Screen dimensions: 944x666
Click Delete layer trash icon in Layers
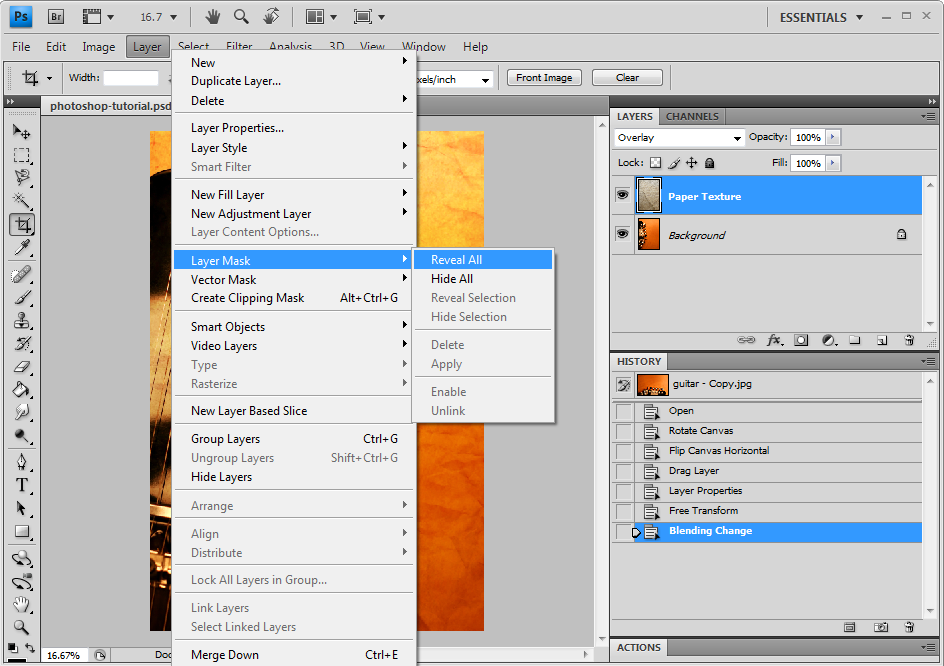908,340
